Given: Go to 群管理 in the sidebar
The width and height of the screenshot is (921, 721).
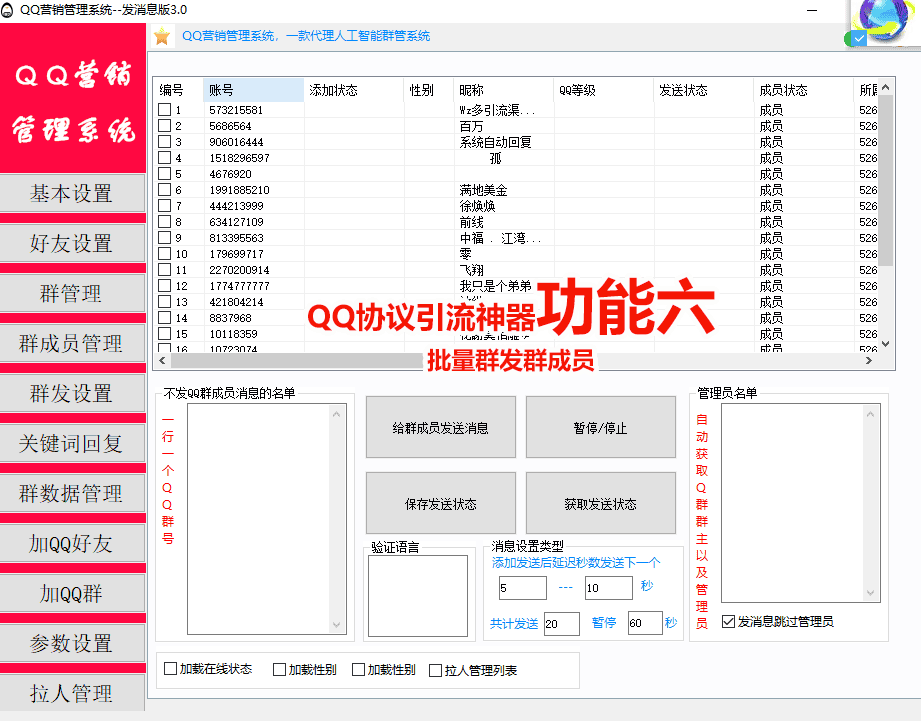Looking at the screenshot, I should click(x=72, y=293).
